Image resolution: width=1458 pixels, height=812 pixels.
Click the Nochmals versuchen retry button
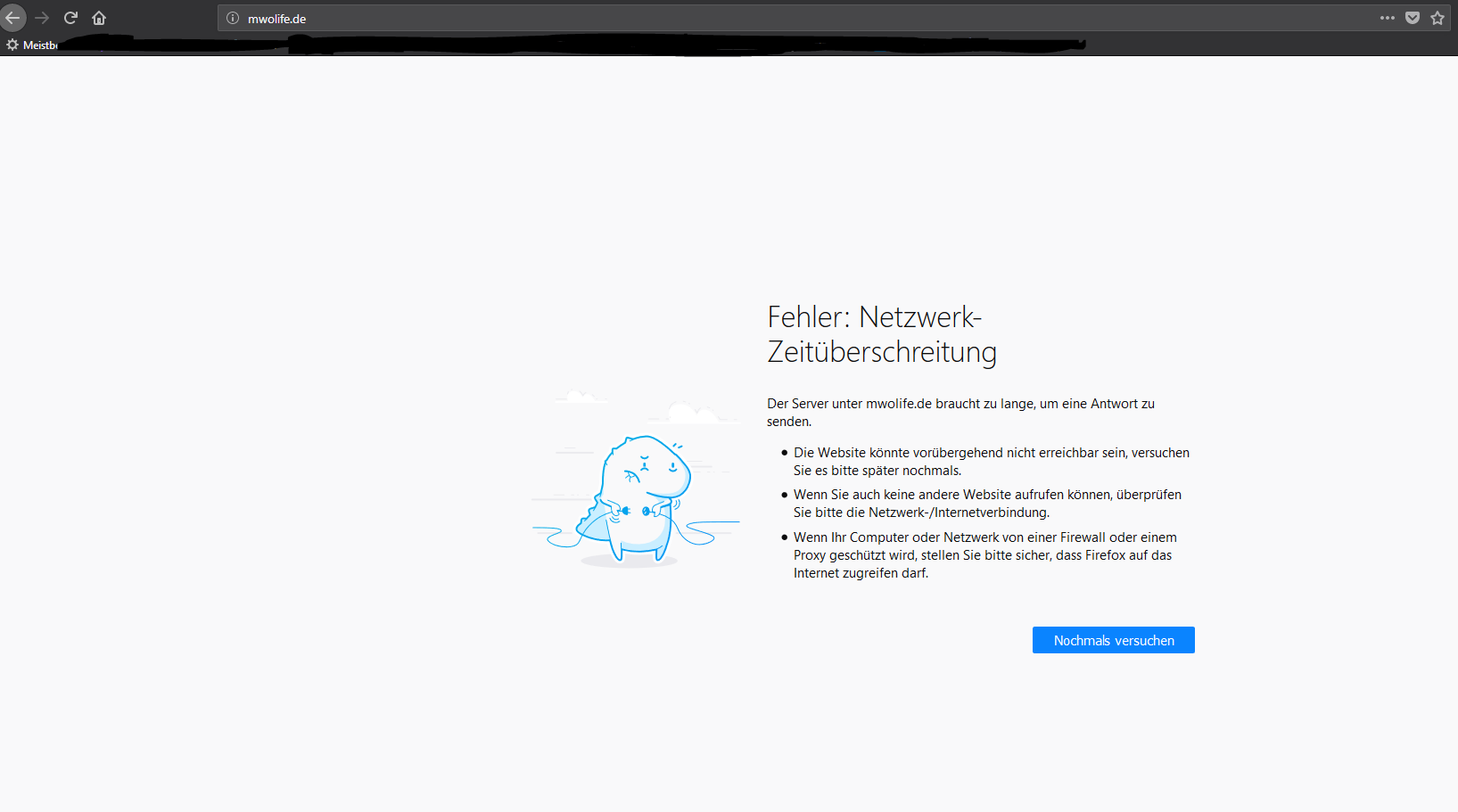click(1113, 640)
